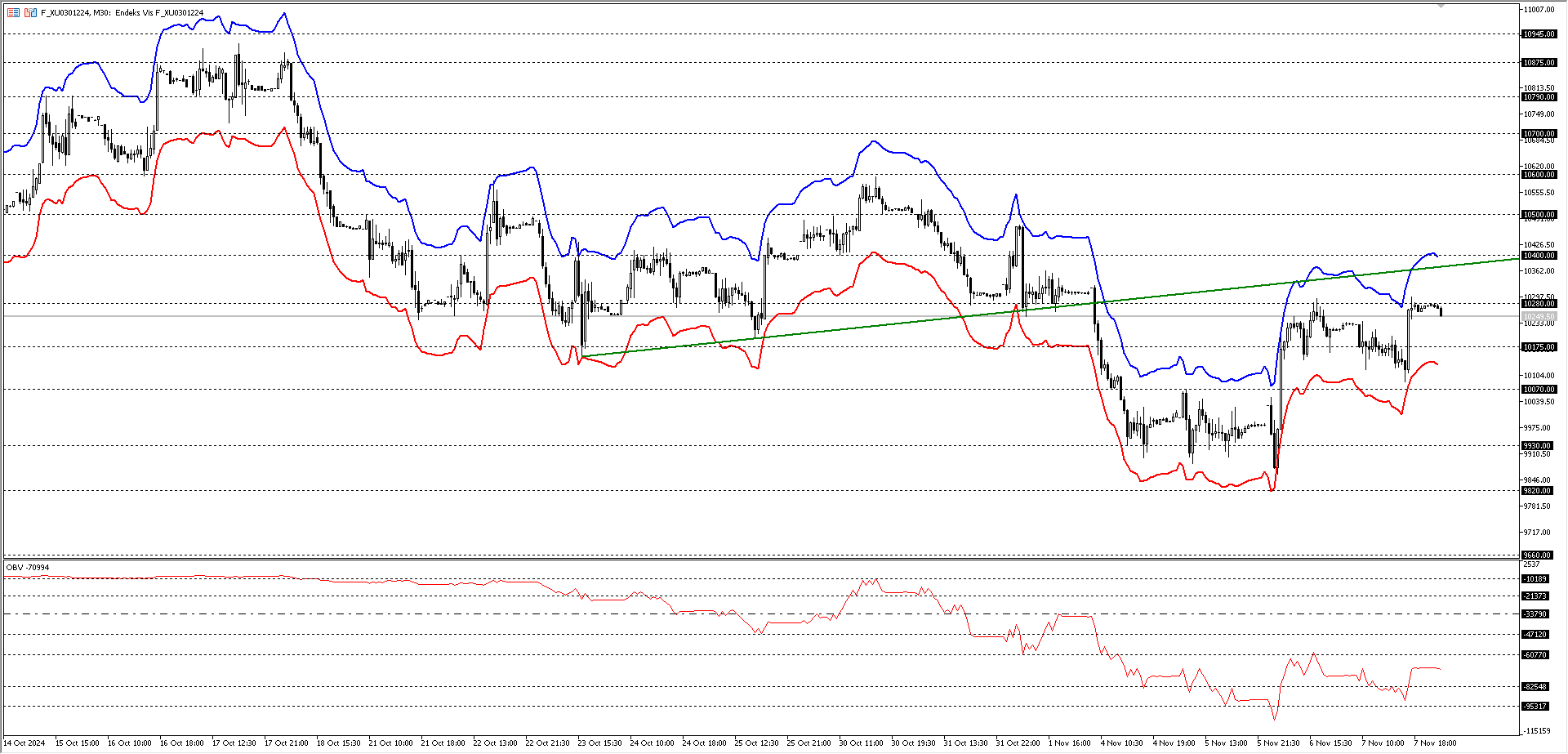Click the 10070.00 price level label

pos(1539,390)
